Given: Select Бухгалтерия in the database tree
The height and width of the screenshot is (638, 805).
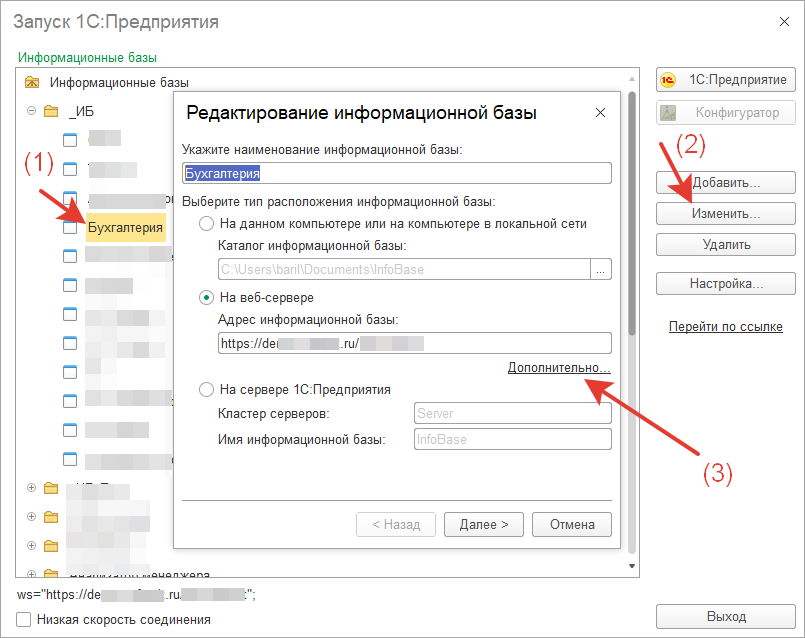Looking at the screenshot, I should pos(125,228).
